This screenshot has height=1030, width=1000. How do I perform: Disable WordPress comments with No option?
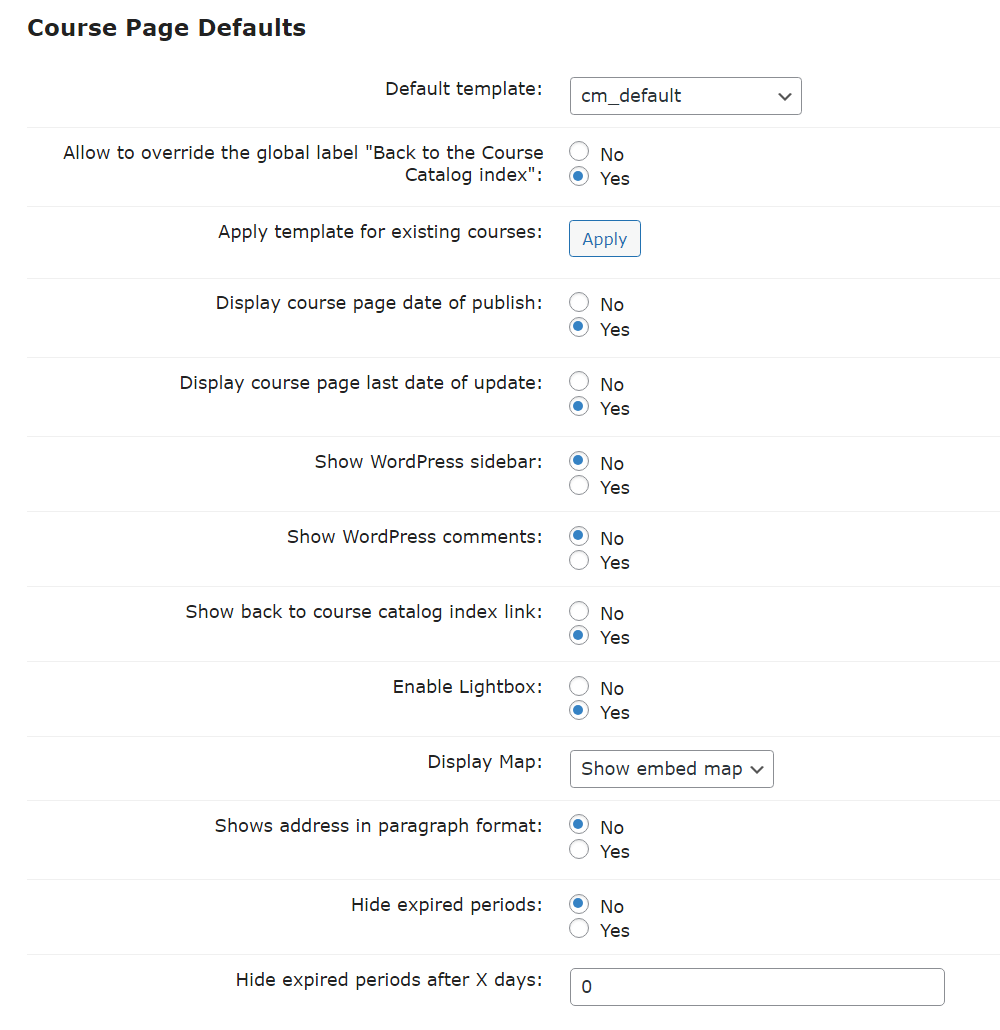(579, 536)
